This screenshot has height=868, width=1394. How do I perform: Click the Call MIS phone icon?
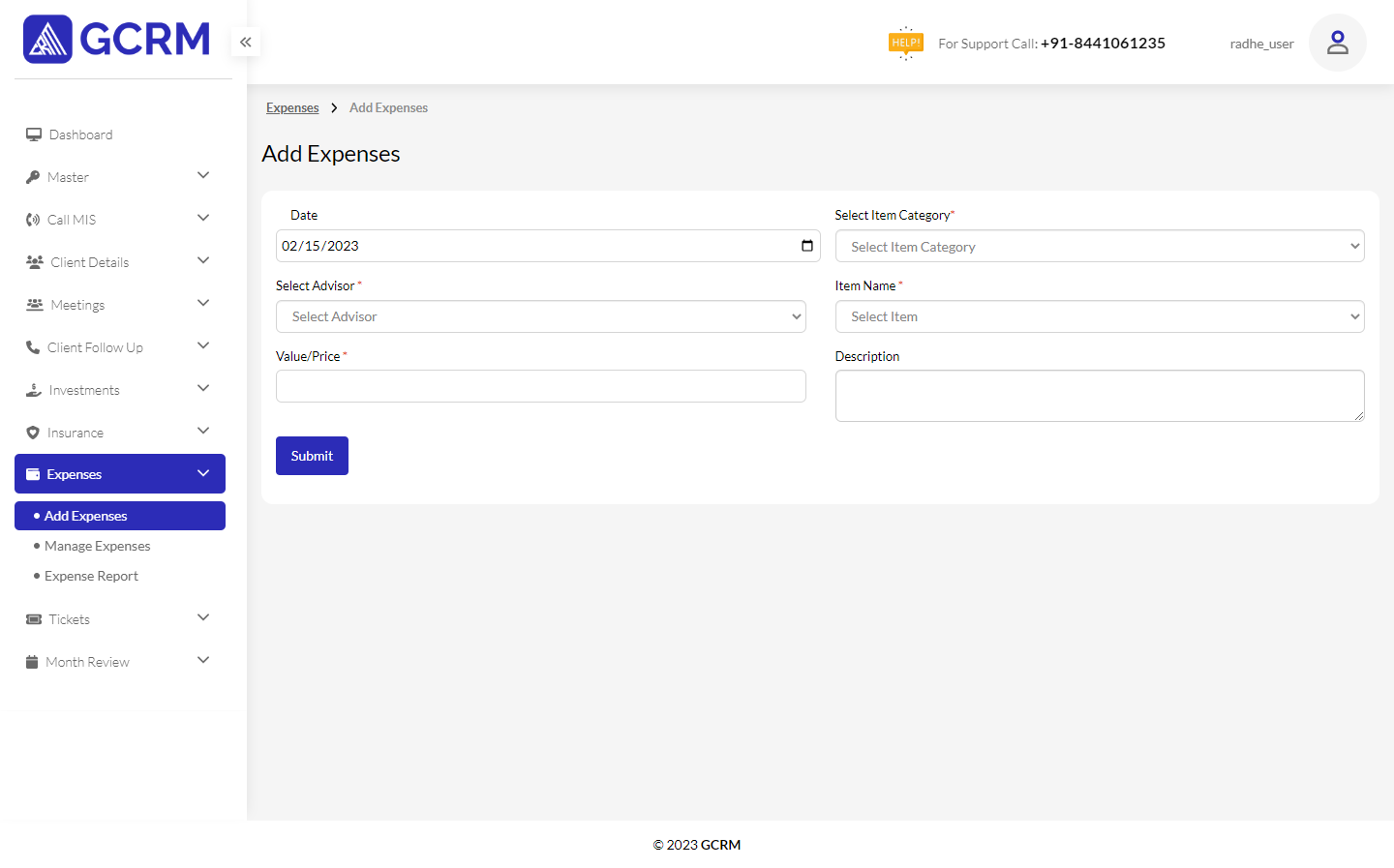[33, 220]
